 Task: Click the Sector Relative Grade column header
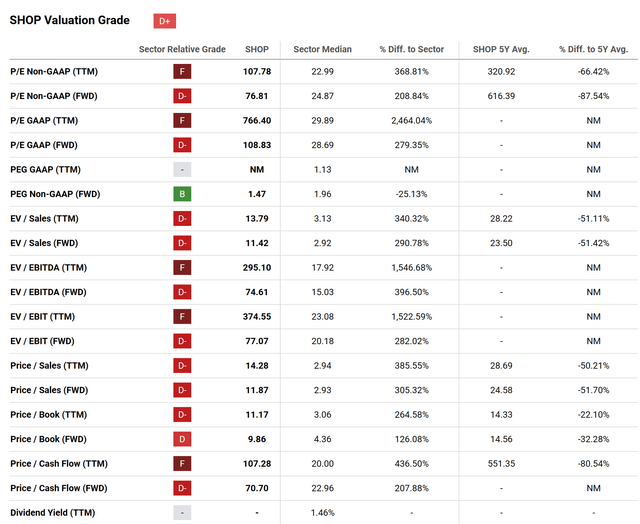(x=182, y=49)
